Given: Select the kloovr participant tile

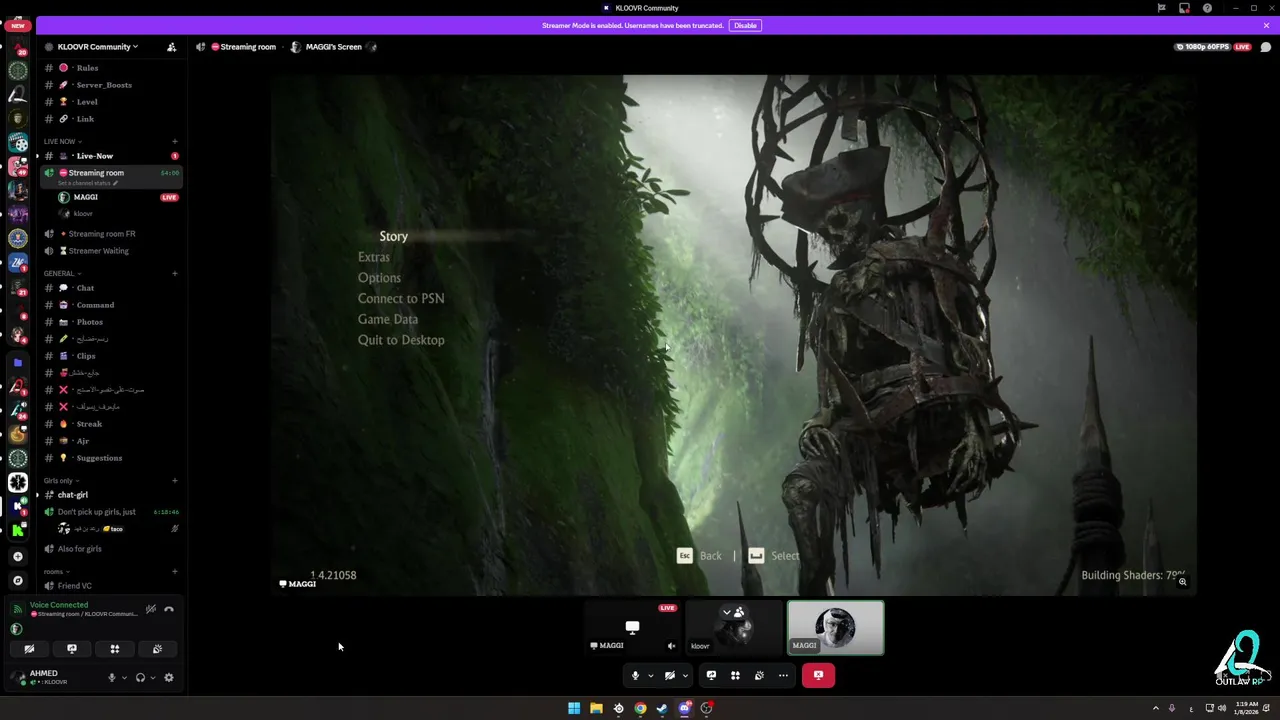Looking at the screenshot, I should click(x=734, y=628).
